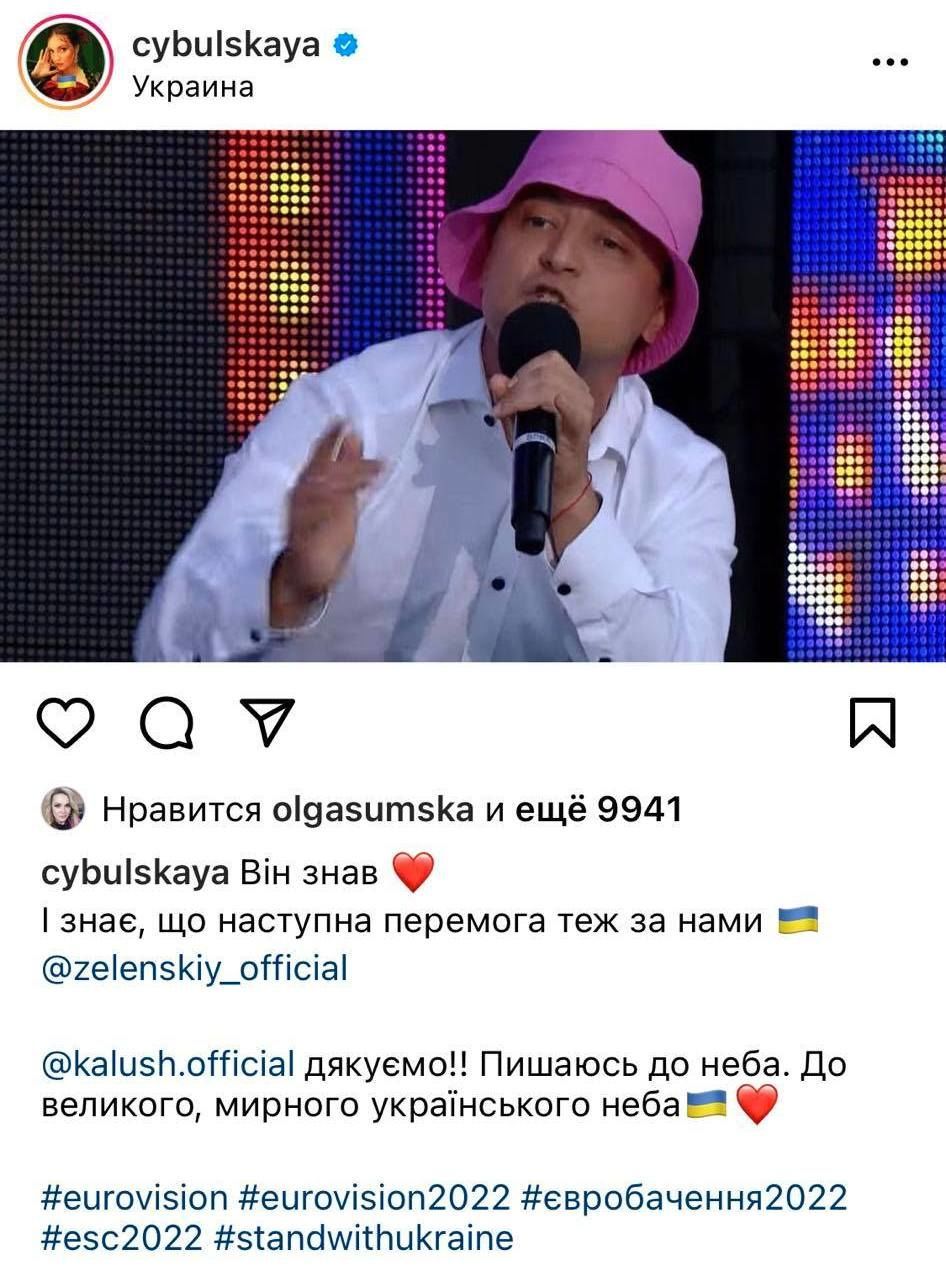Open the cybulskaya username in header
946x1274 pixels.
(x=225, y=45)
